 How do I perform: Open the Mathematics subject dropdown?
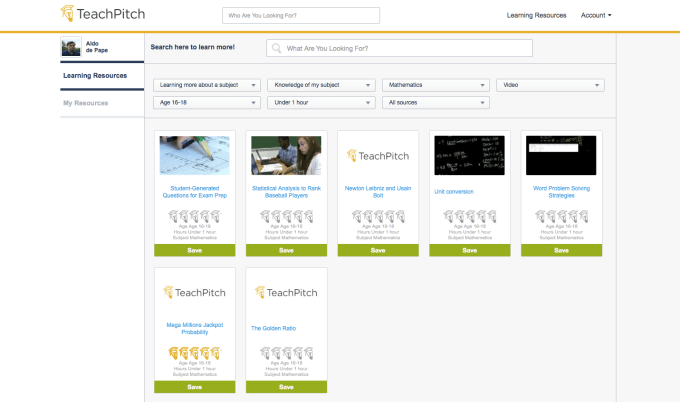(x=436, y=85)
